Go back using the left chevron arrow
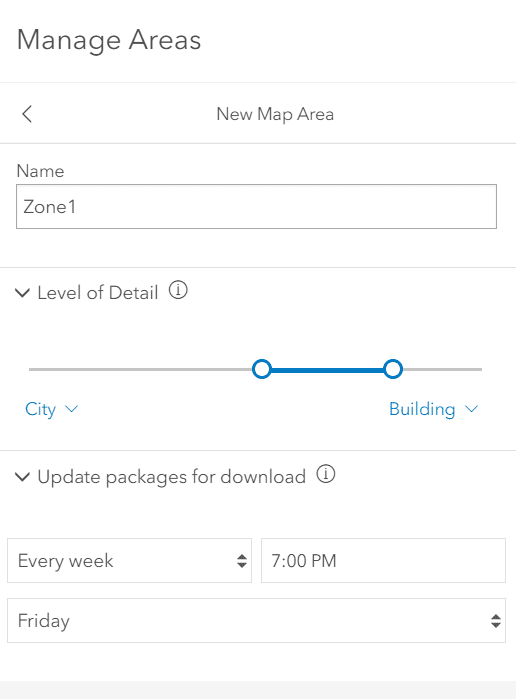 27,114
